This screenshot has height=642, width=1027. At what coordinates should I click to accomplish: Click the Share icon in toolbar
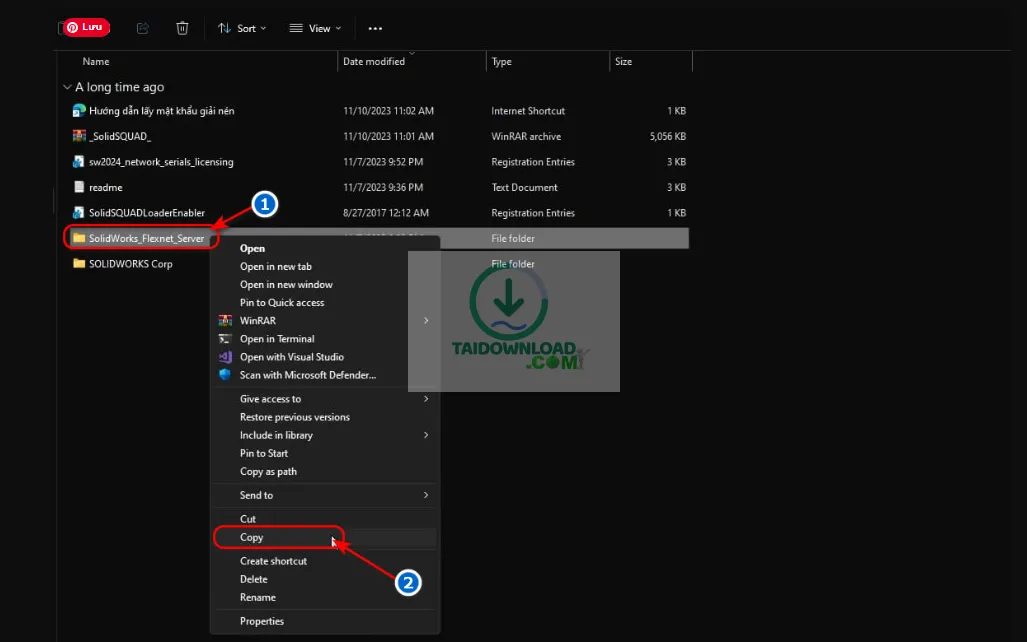[142, 28]
